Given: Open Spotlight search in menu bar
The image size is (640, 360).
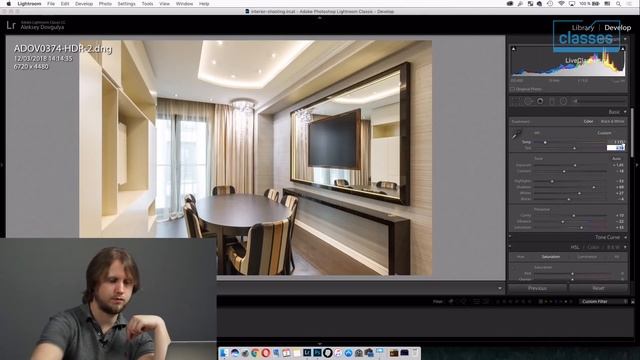Looking at the screenshot, I should 618,4.
